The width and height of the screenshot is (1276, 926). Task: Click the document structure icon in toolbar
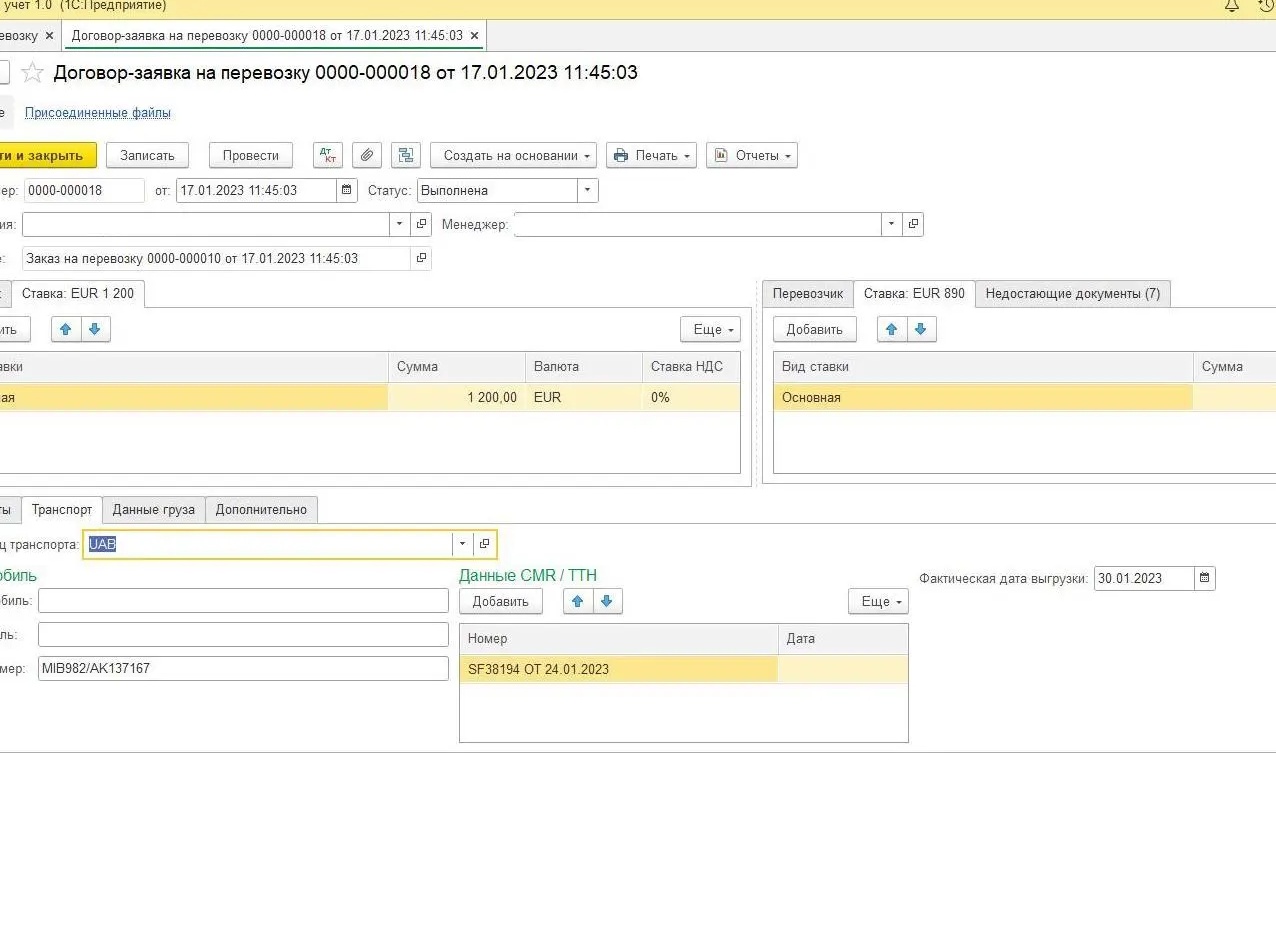click(x=405, y=155)
